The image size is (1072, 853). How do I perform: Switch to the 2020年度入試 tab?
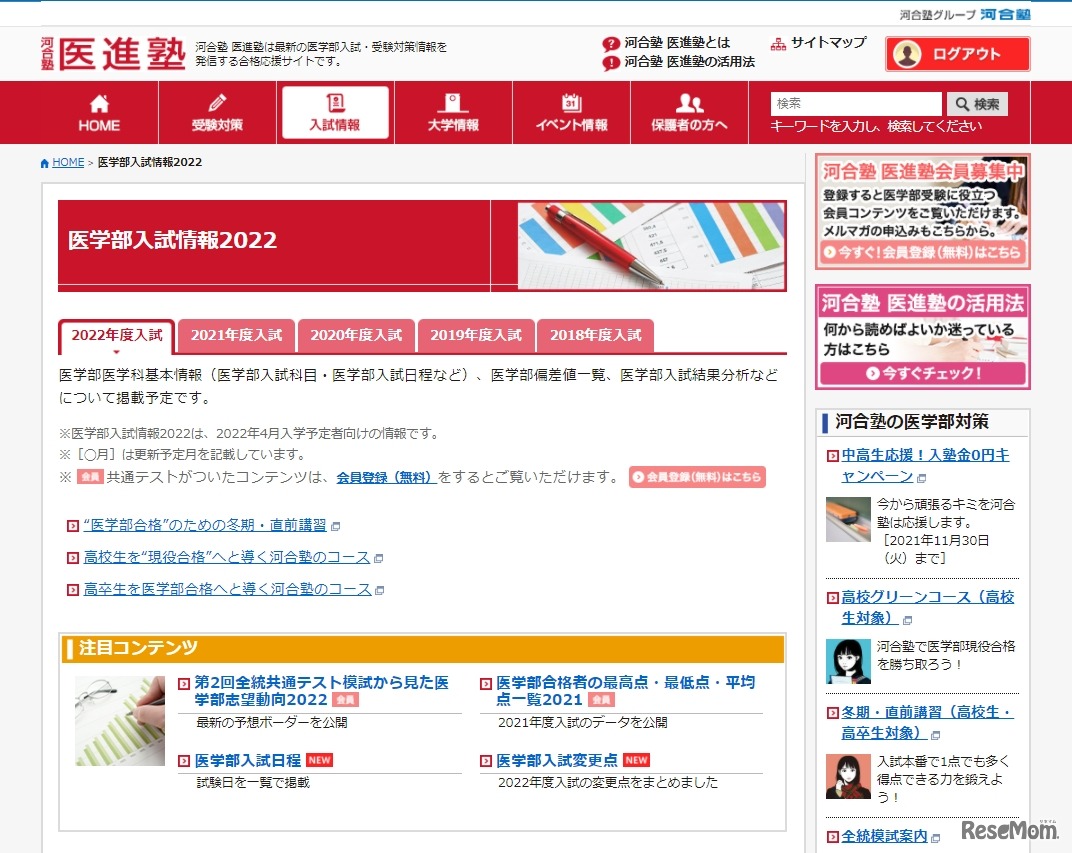[356, 336]
